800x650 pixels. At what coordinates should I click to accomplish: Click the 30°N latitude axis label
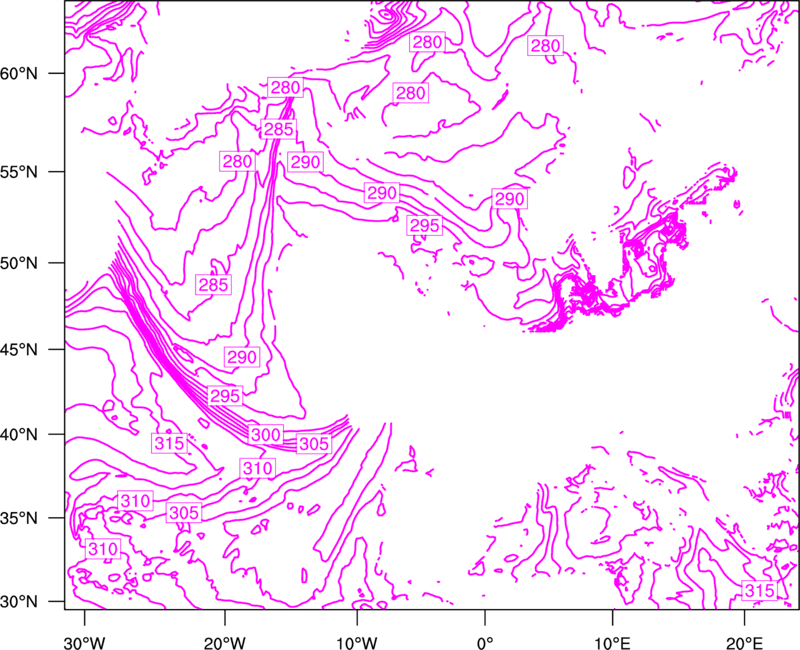(19, 602)
